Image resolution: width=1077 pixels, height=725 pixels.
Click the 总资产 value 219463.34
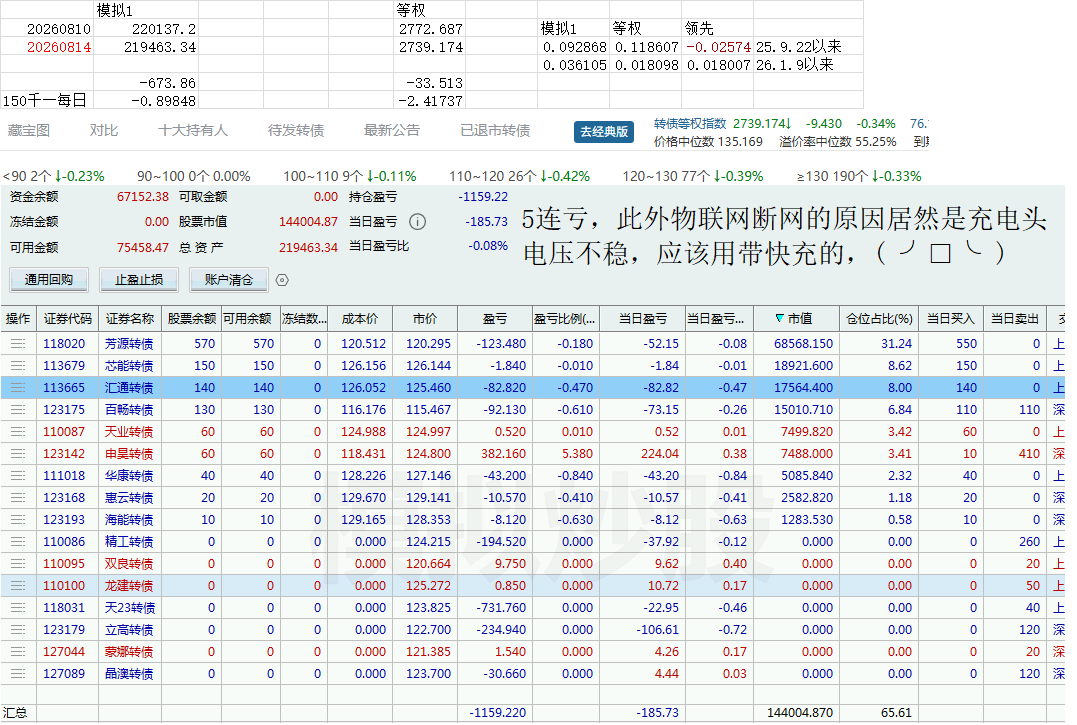pos(308,247)
